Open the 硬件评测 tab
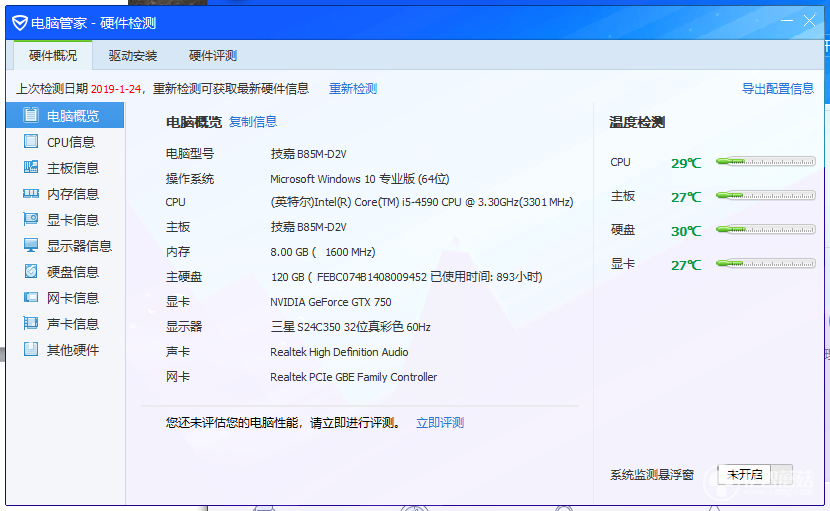The width and height of the screenshot is (830, 511). [x=213, y=56]
